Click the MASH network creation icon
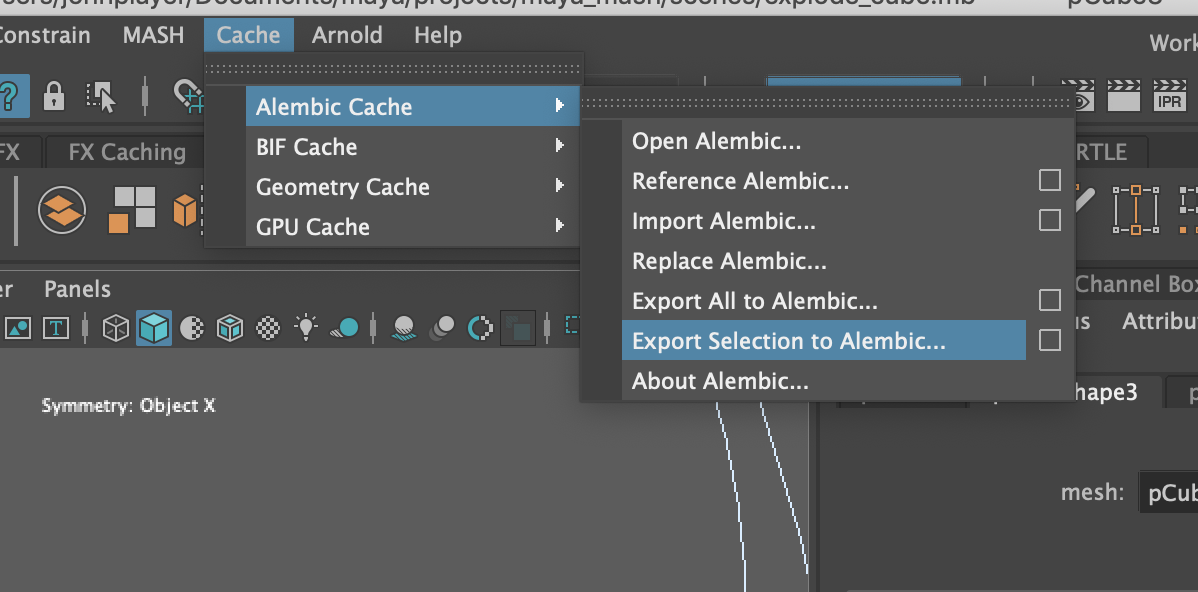Viewport: 1198px width, 592px height. click(x=62, y=210)
